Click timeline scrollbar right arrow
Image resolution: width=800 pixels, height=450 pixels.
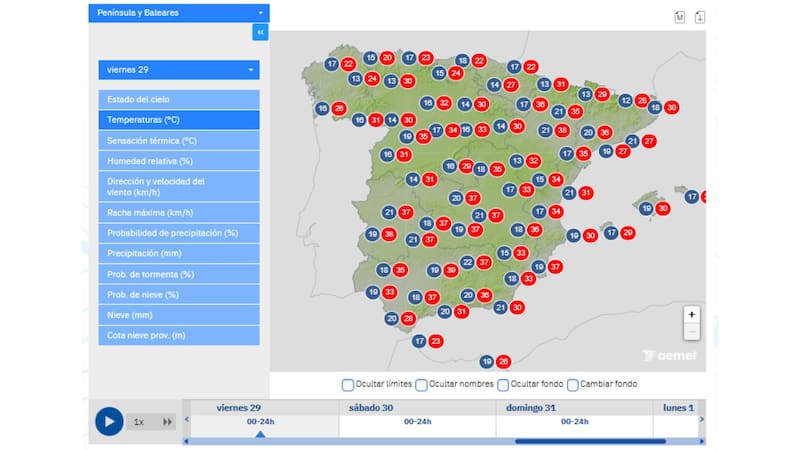(702, 441)
